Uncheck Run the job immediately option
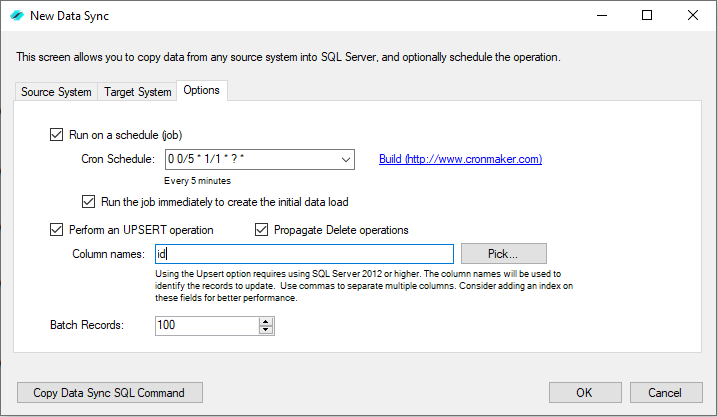This screenshot has width=718, height=417. (x=88, y=201)
